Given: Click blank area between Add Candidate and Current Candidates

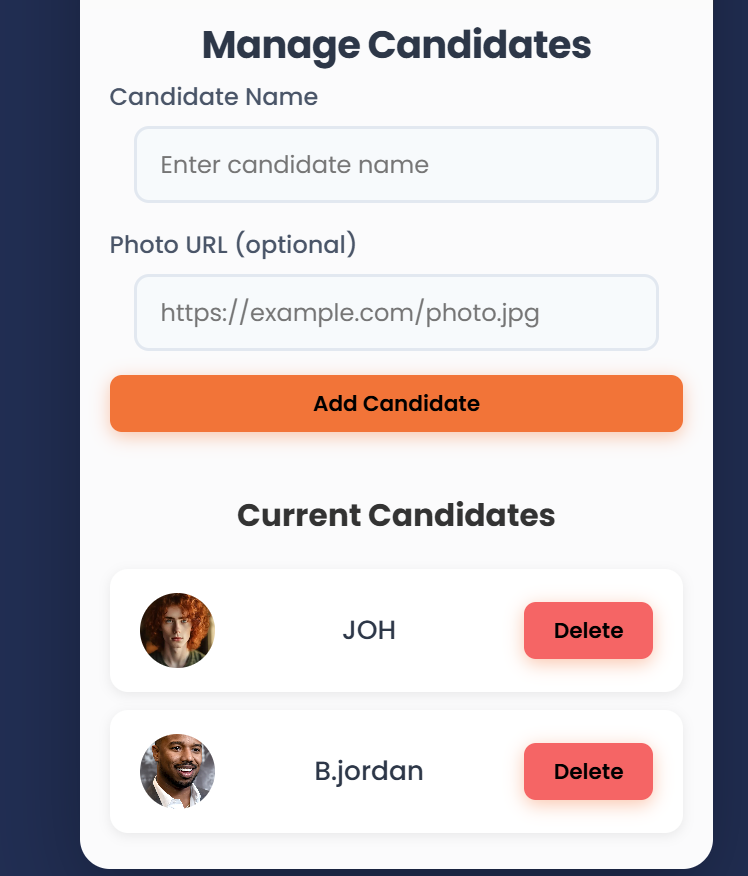Looking at the screenshot, I should pos(396,462).
